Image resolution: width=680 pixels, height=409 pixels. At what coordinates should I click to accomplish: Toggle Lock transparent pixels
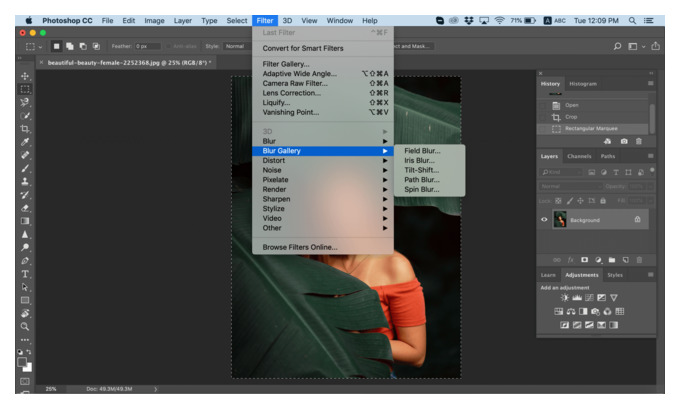pos(558,201)
